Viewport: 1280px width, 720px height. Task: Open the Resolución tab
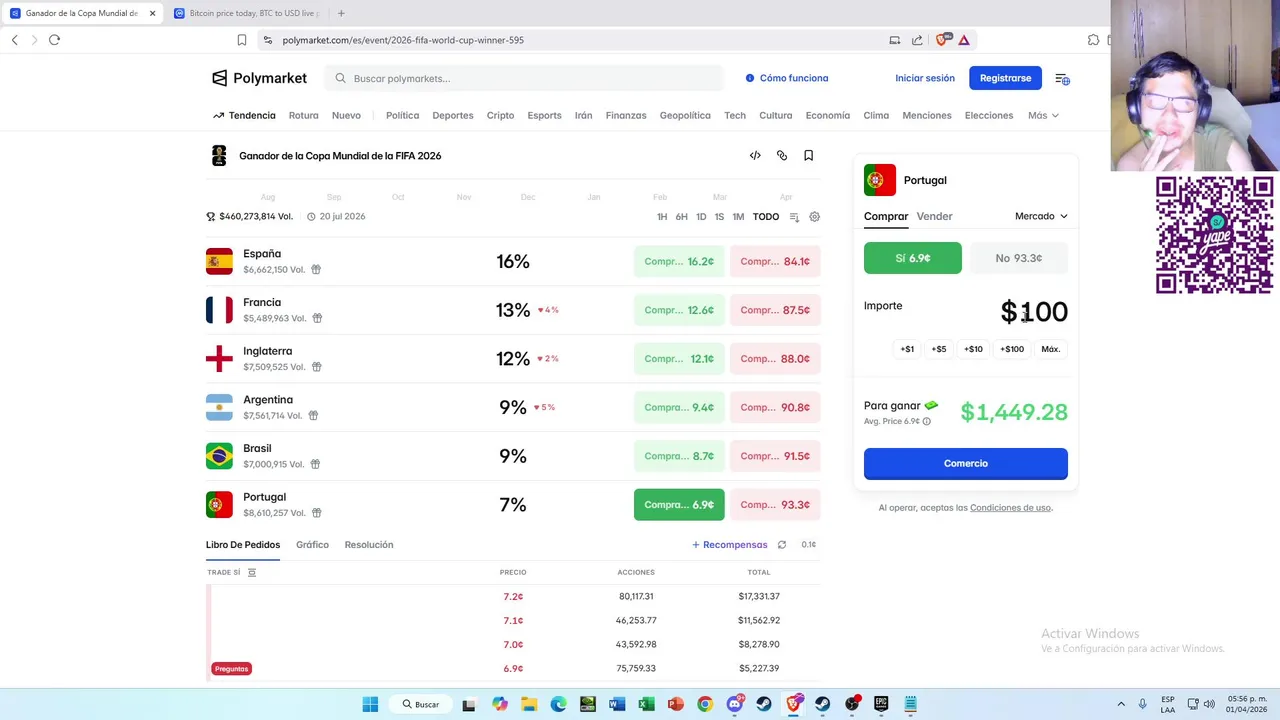369,545
